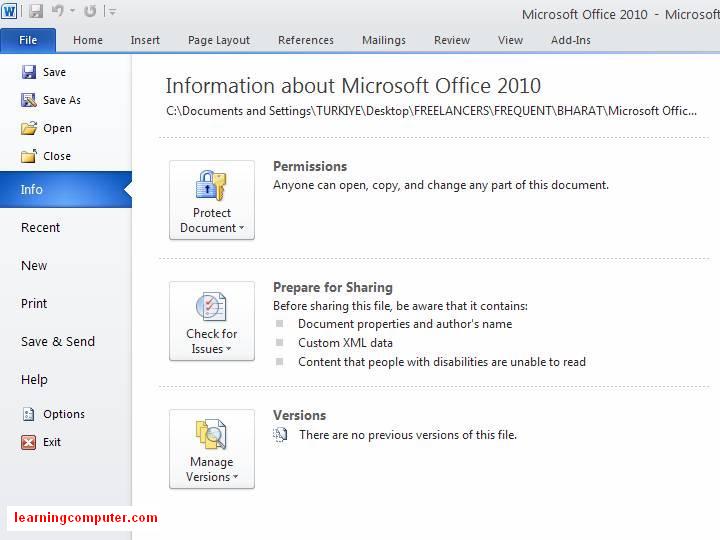Click the red Exit icon

coord(28,442)
